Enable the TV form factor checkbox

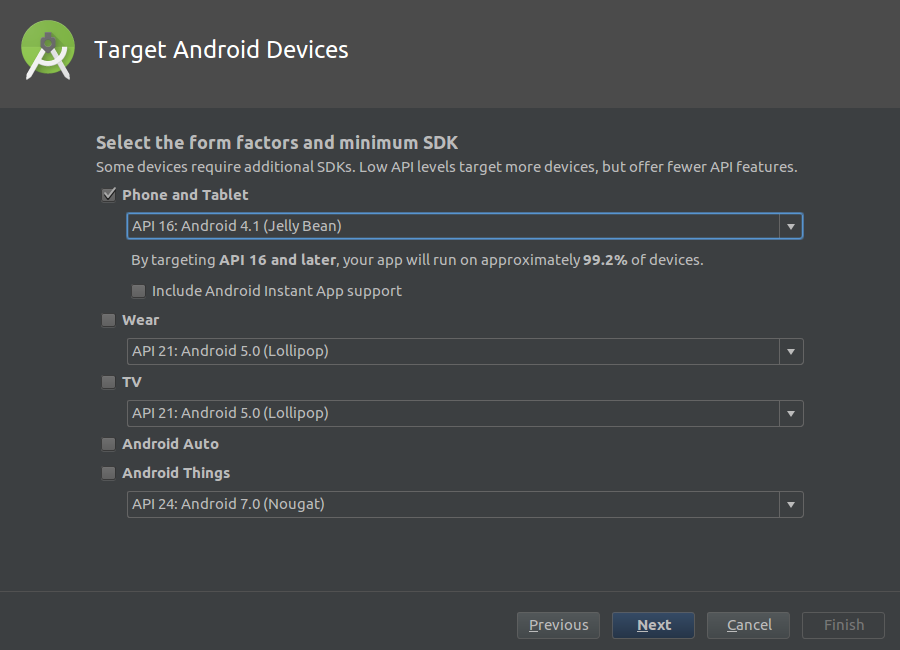coord(108,382)
